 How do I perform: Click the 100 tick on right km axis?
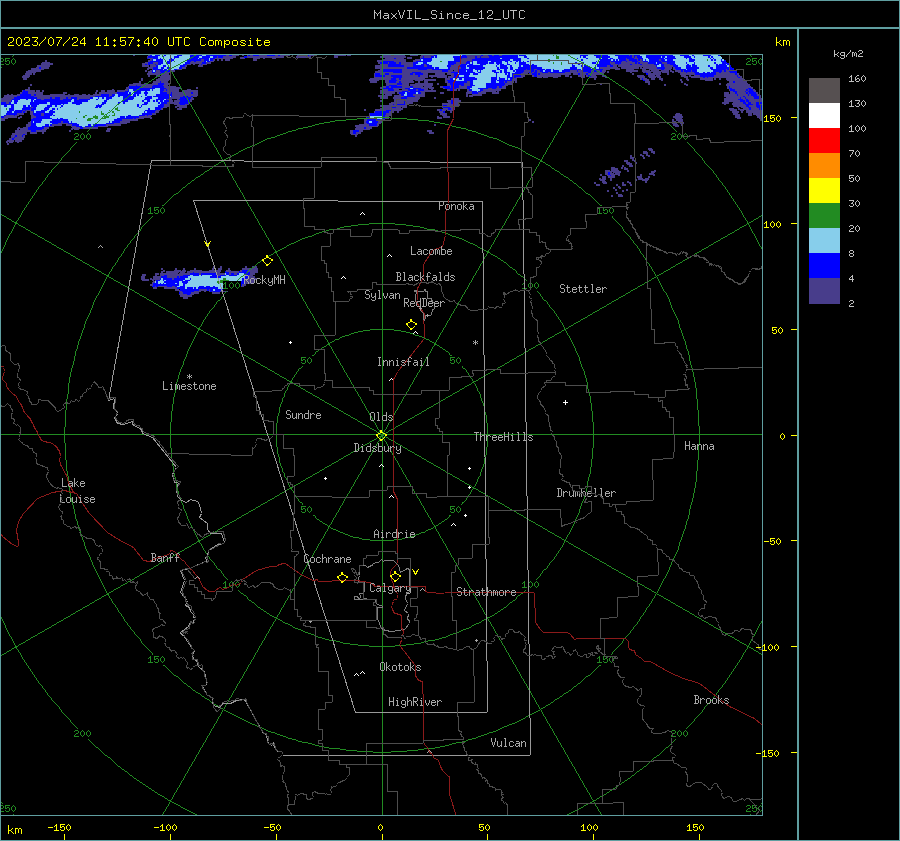pos(772,224)
